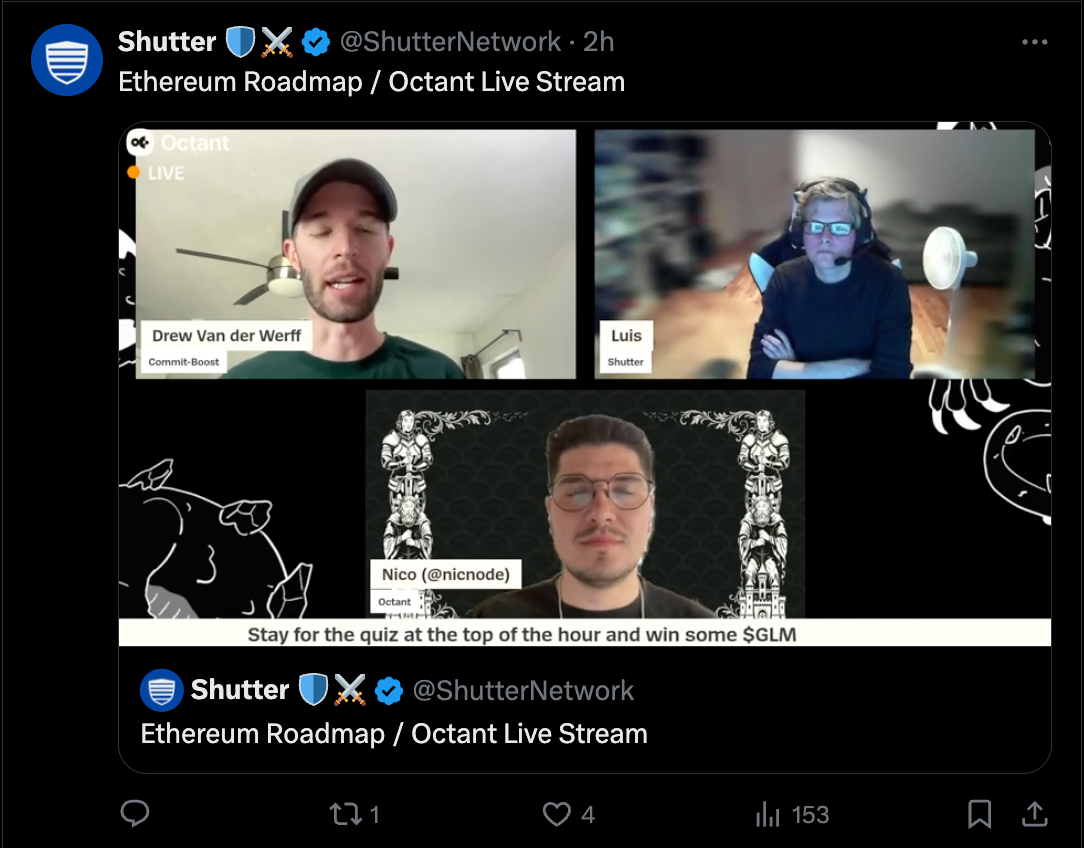The width and height of the screenshot is (1084, 848).
Task: Share the post via upload arrow icon
Action: pos(1035,813)
